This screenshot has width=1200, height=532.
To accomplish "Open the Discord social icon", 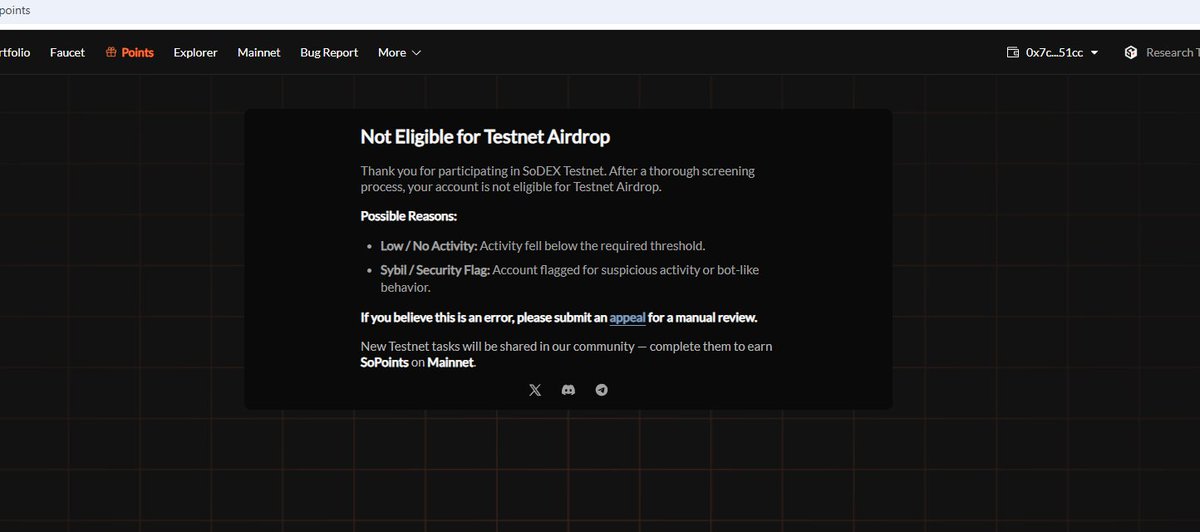I will (568, 390).
